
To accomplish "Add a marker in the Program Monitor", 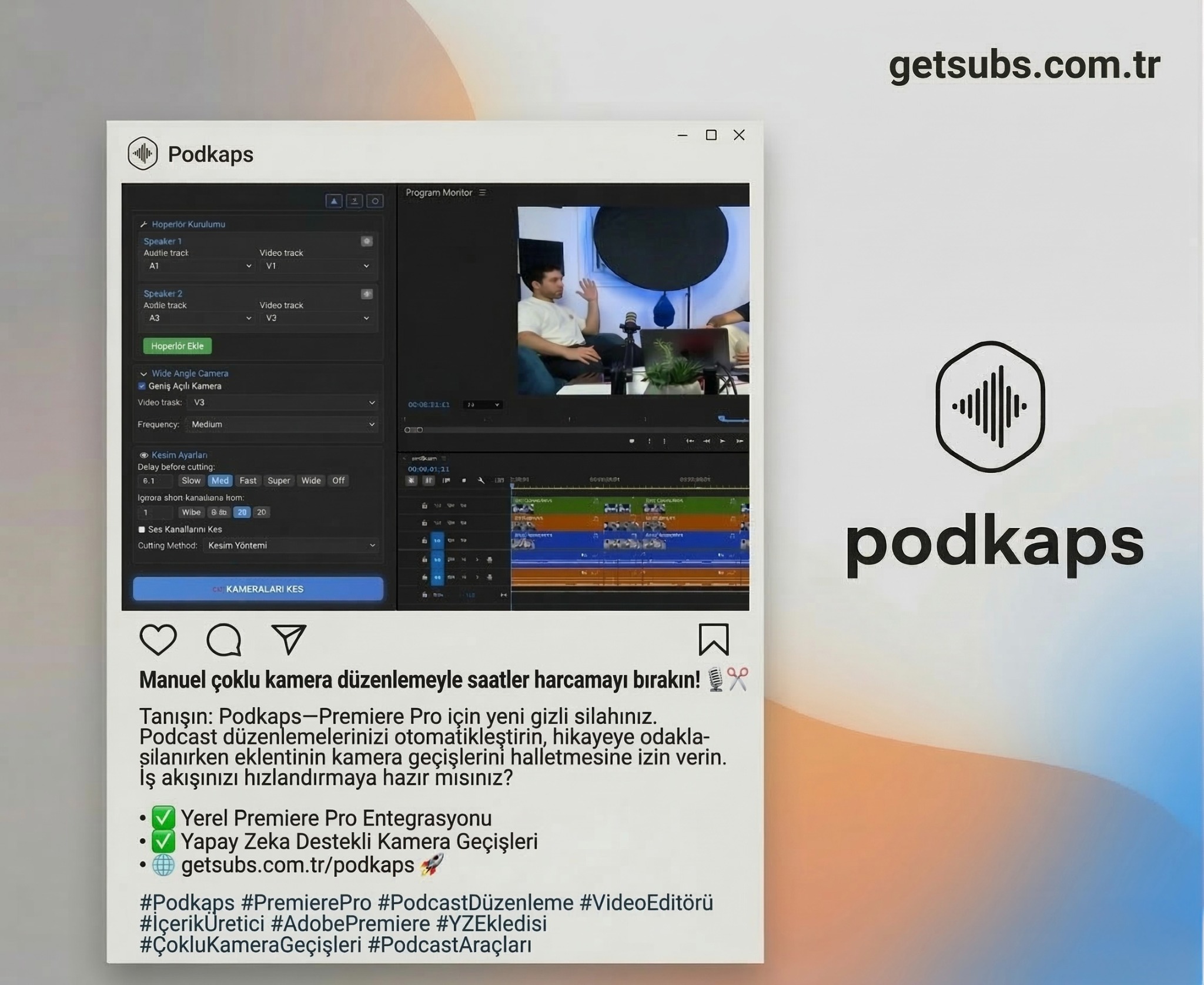I will 632,441.
